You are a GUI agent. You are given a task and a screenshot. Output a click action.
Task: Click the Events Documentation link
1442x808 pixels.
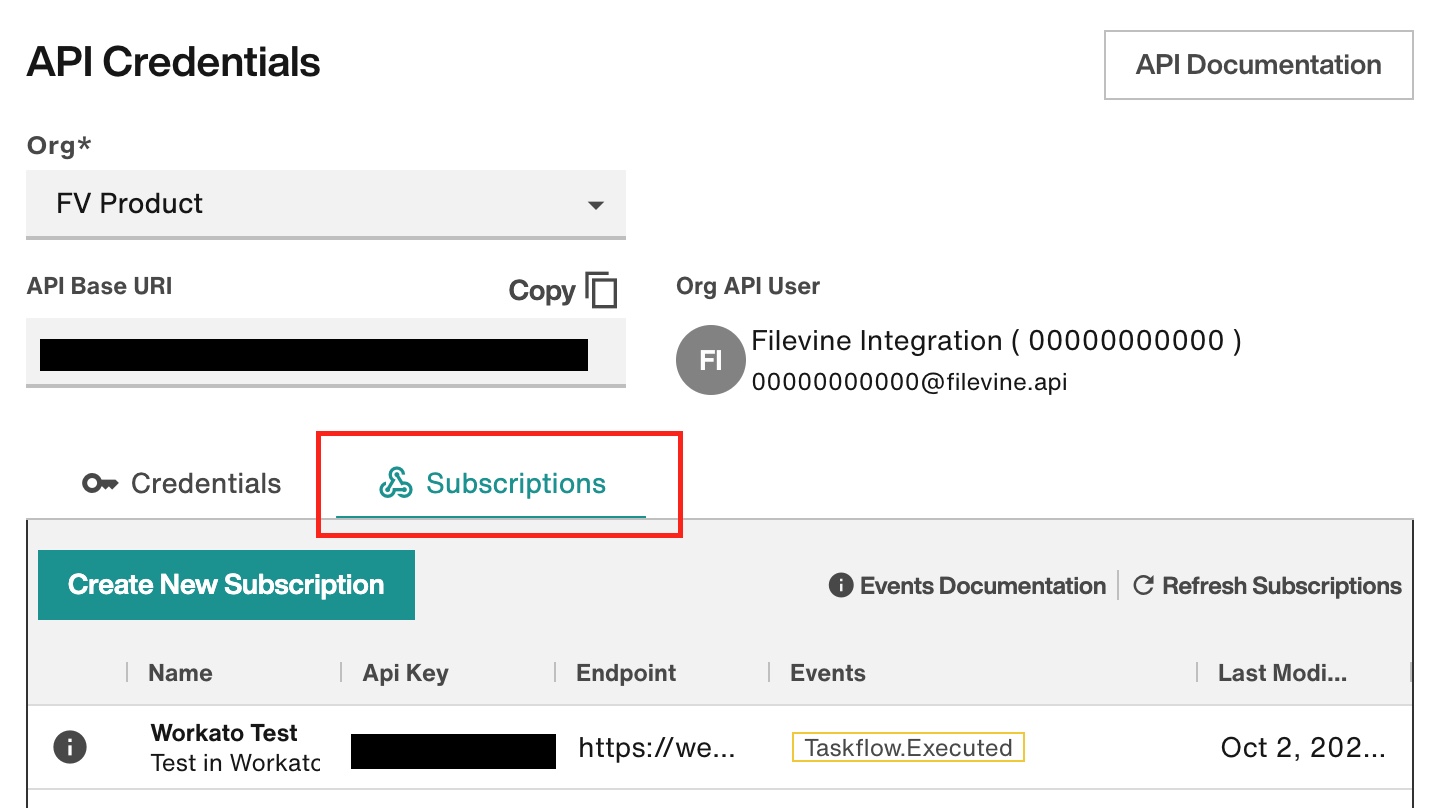(981, 586)
